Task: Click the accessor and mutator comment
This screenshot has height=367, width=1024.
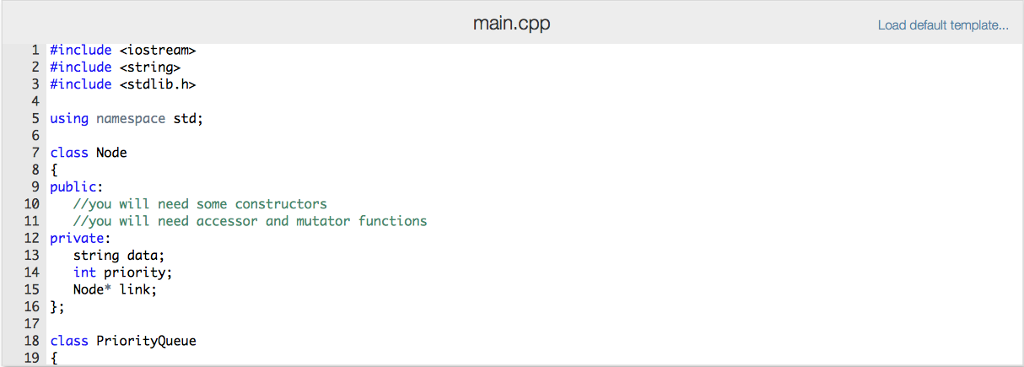Action: [x=250, y=221]
